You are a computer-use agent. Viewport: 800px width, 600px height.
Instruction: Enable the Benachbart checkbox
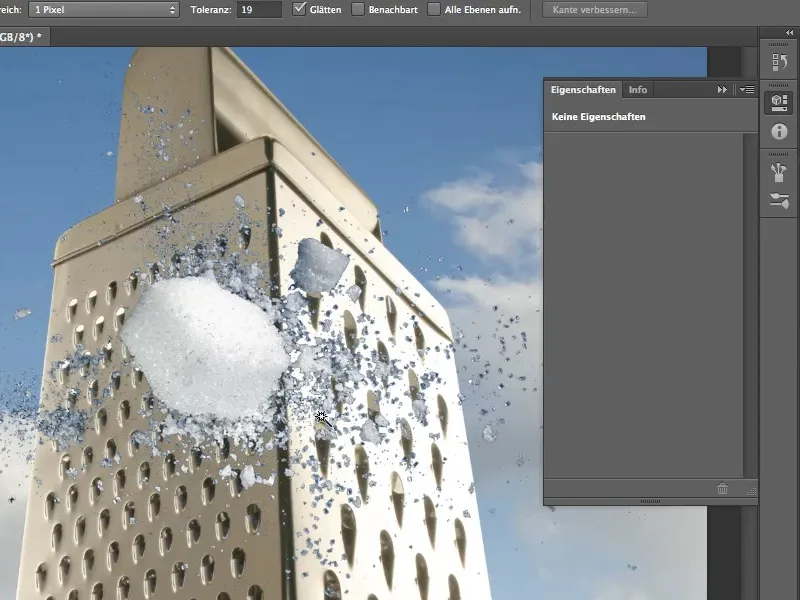click(358, 9)
